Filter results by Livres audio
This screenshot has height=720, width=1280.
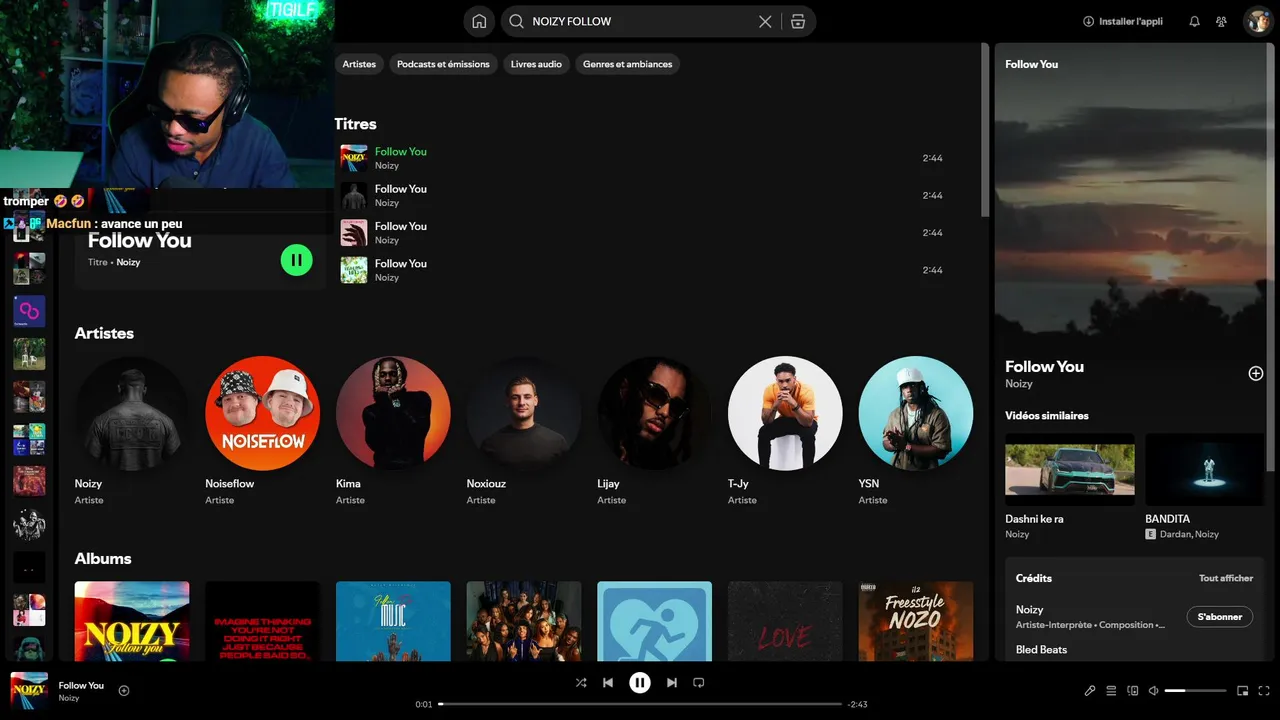[x=536, y=64]
